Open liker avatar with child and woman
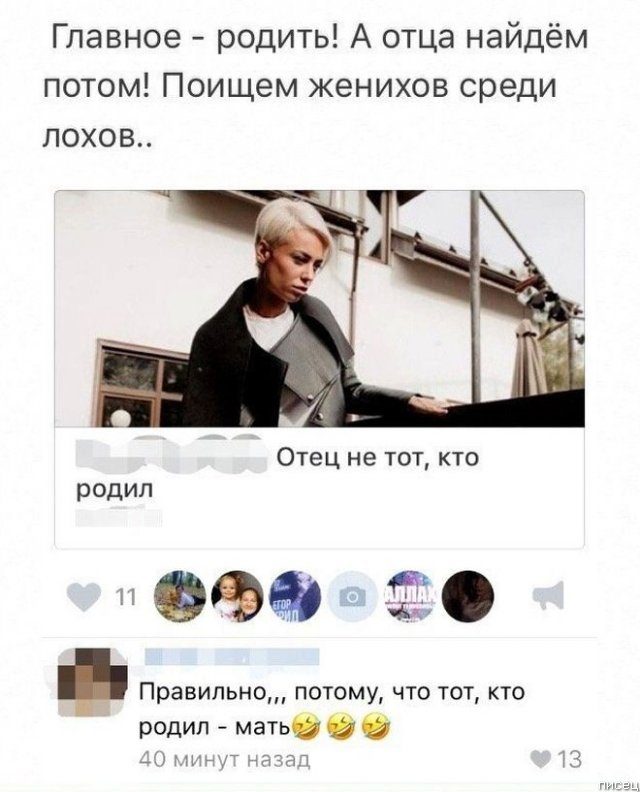The height and width of the screenshot is (792, 640). (237, 597)
